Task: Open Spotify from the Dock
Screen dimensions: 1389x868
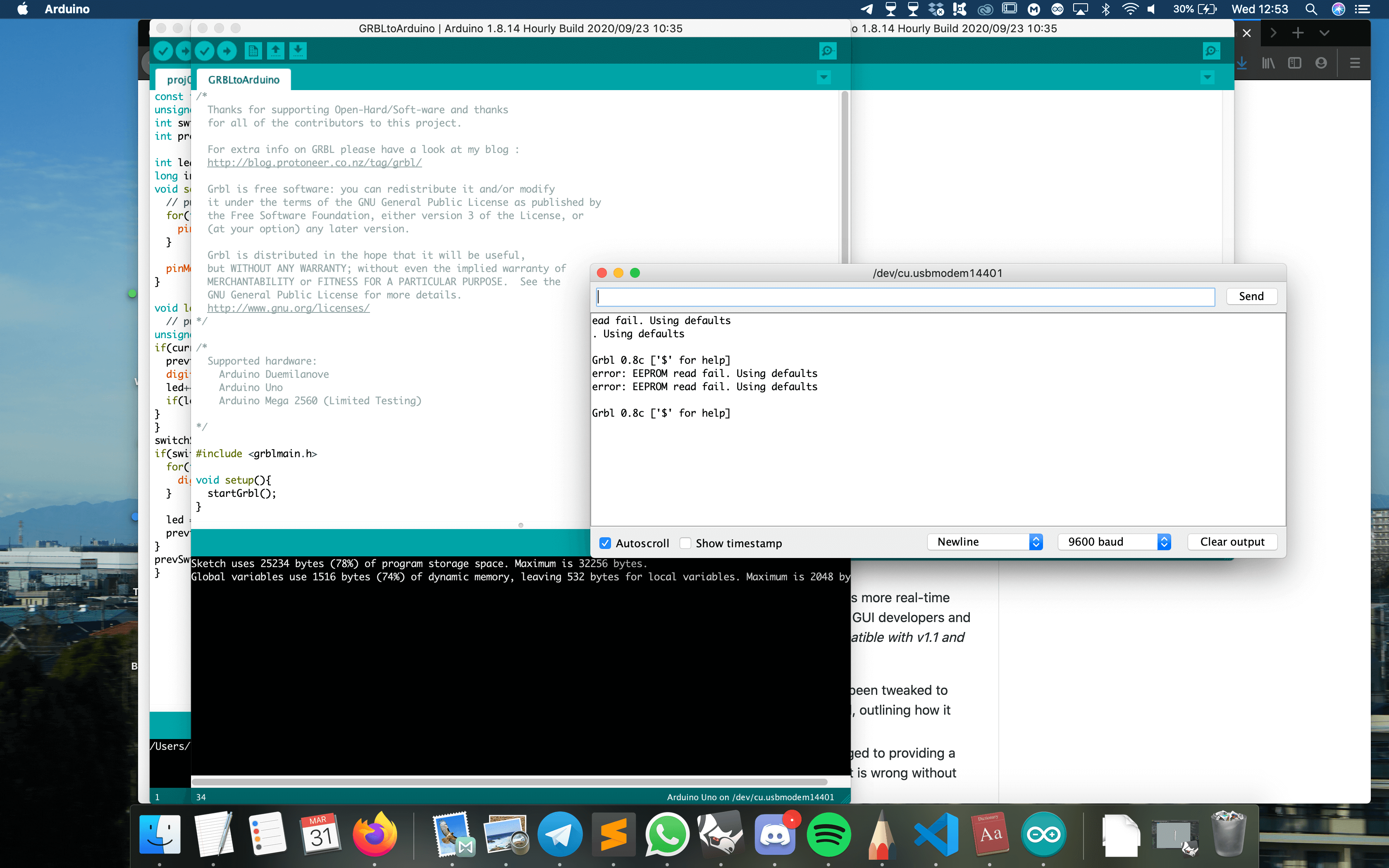Action: 828,834
